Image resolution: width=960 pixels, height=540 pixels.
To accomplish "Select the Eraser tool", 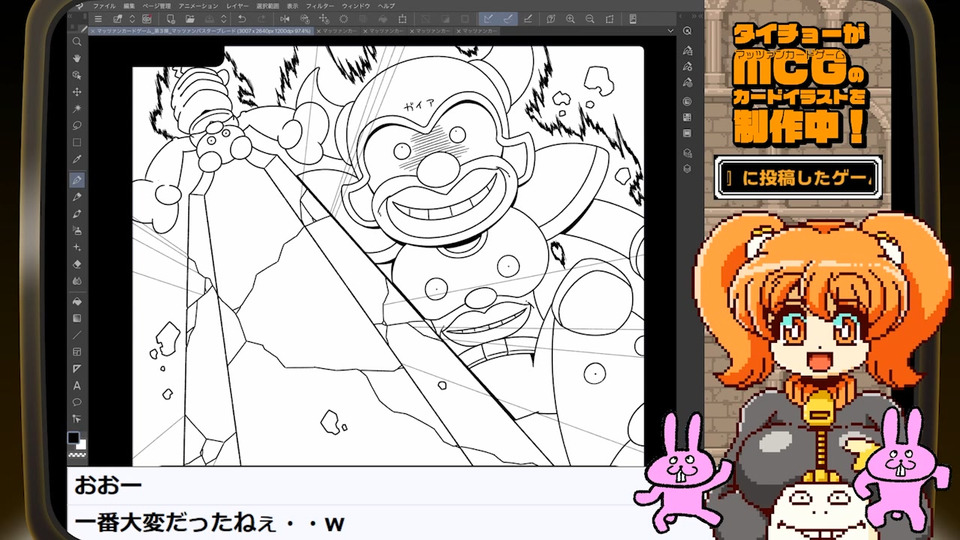I will [x=77, y=264].
